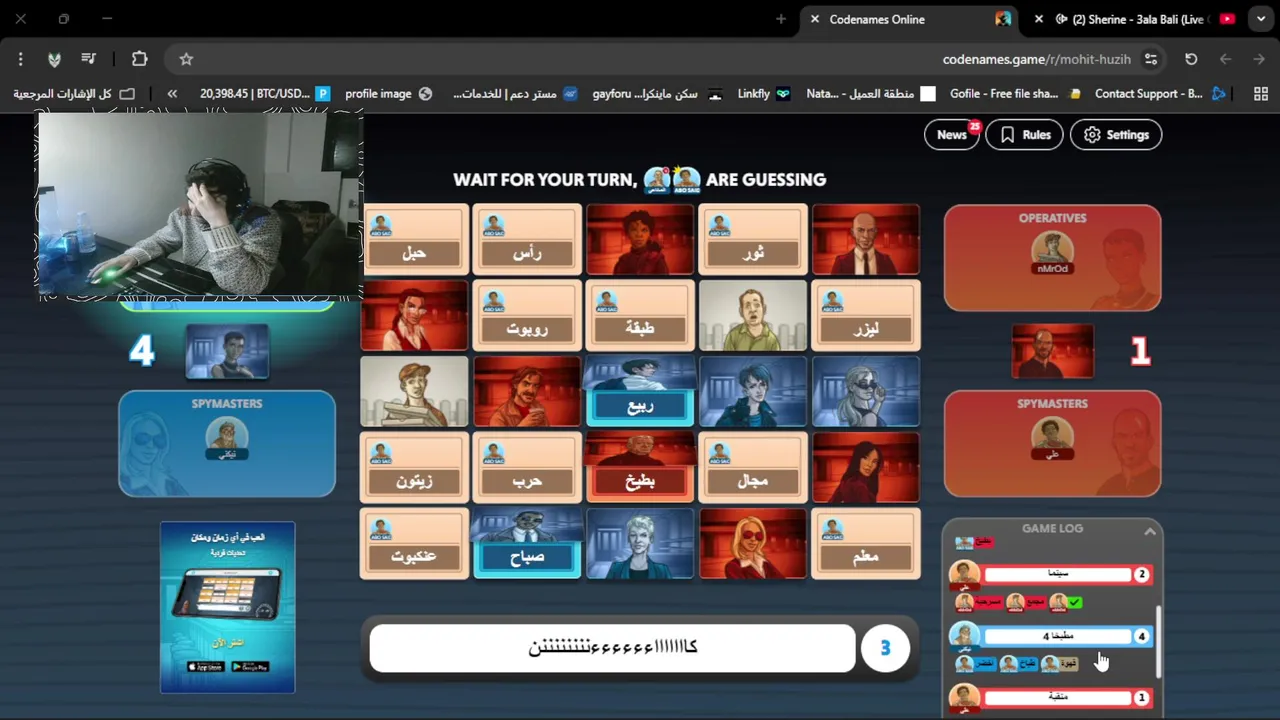Select the حبل word card
Image resolution: width=1280 pixels, height=720 pixels.
(x=414, y=240)
